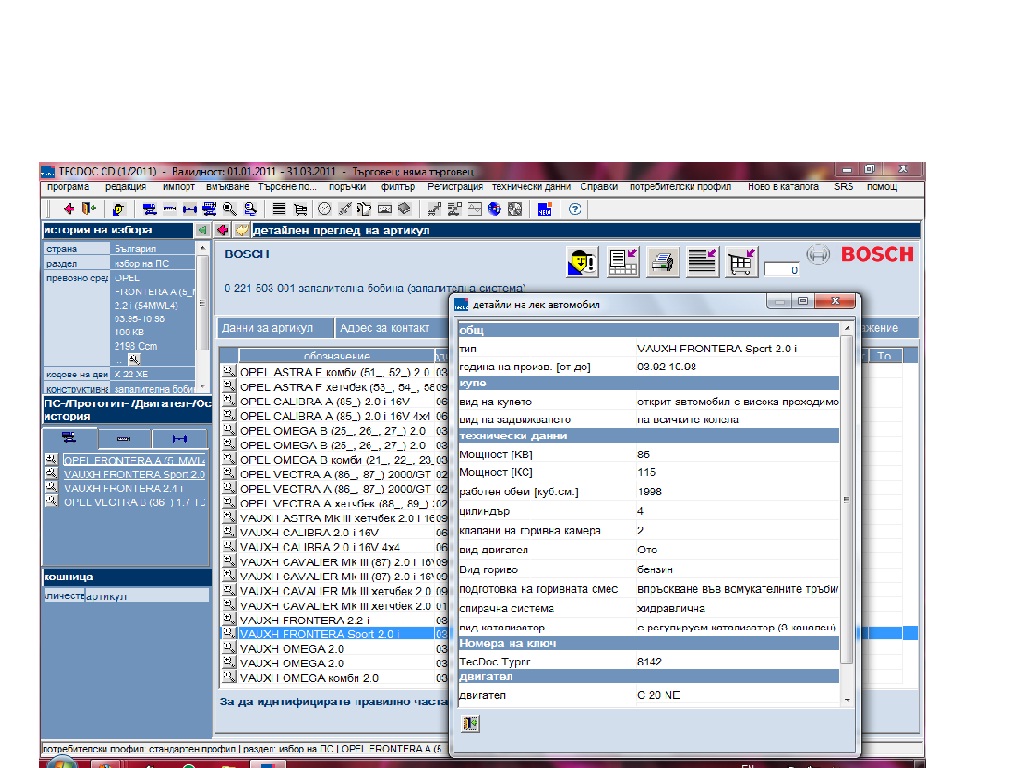
Task: Switch to Данни за артикул tab
Action: (274, 328)
